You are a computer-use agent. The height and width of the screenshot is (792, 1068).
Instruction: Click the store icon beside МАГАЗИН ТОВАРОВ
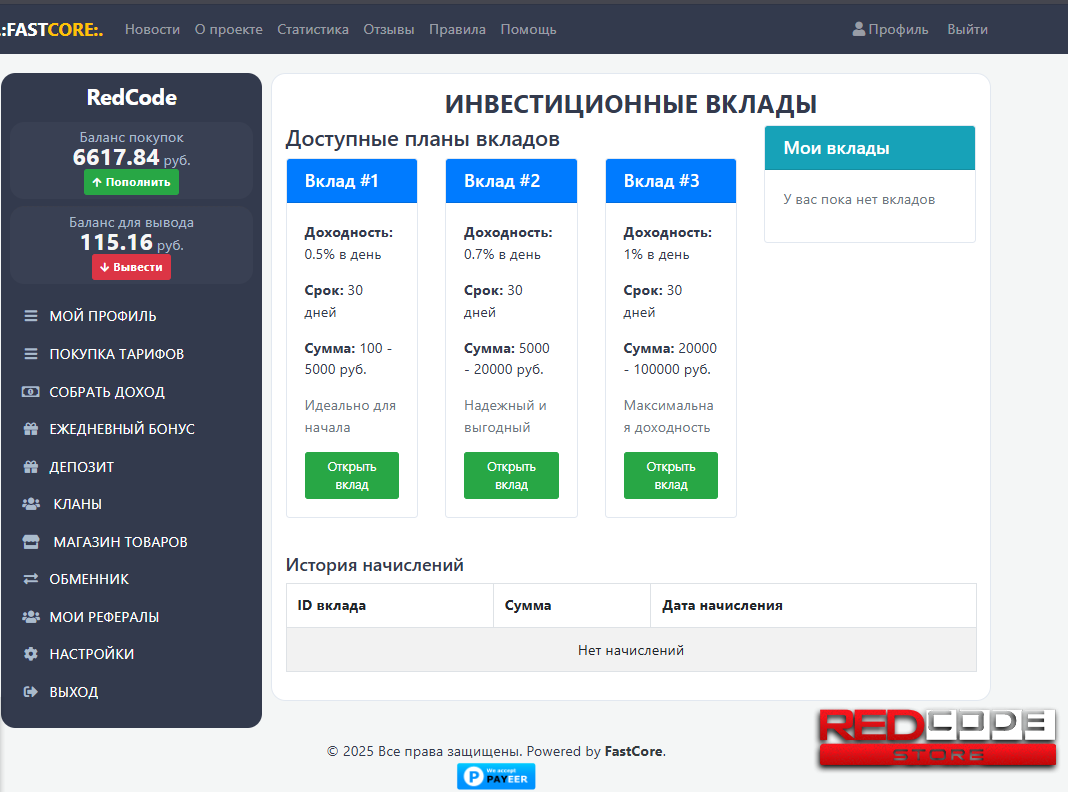(31, 542)
